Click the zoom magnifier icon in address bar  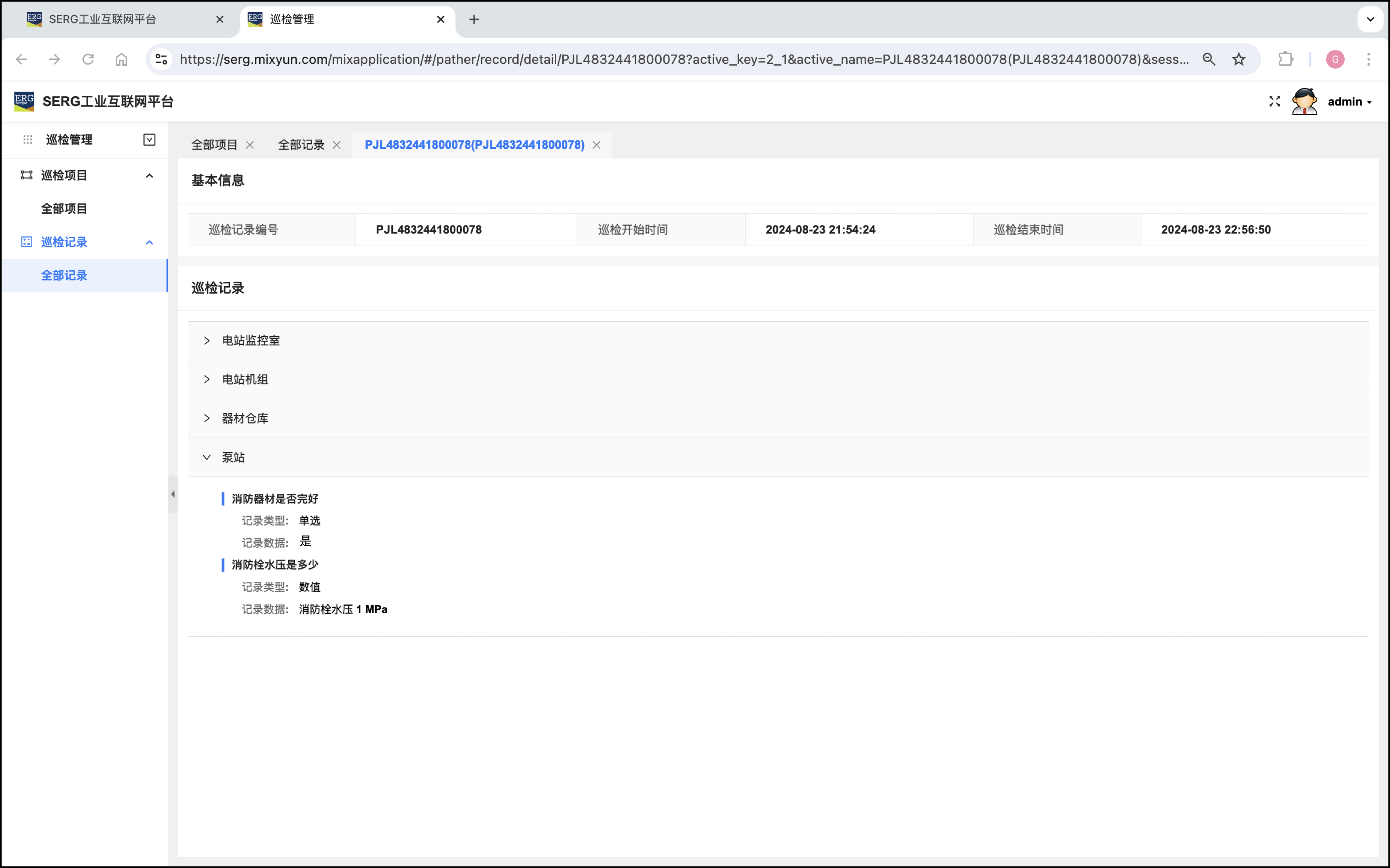coord(1209,59)
